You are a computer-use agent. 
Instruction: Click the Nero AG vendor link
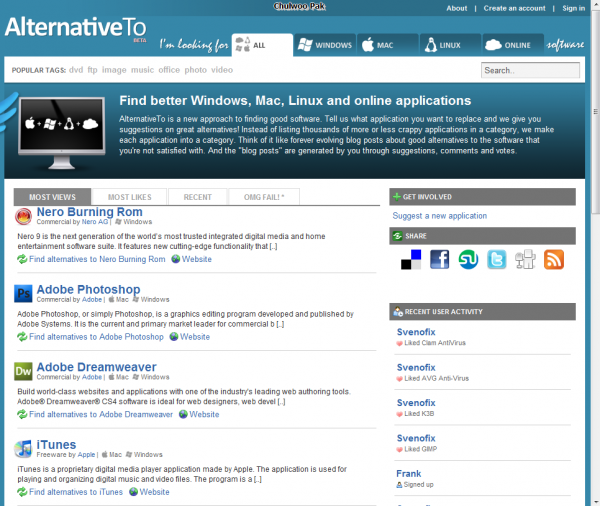pyautogui.click(x=95, y=222)
